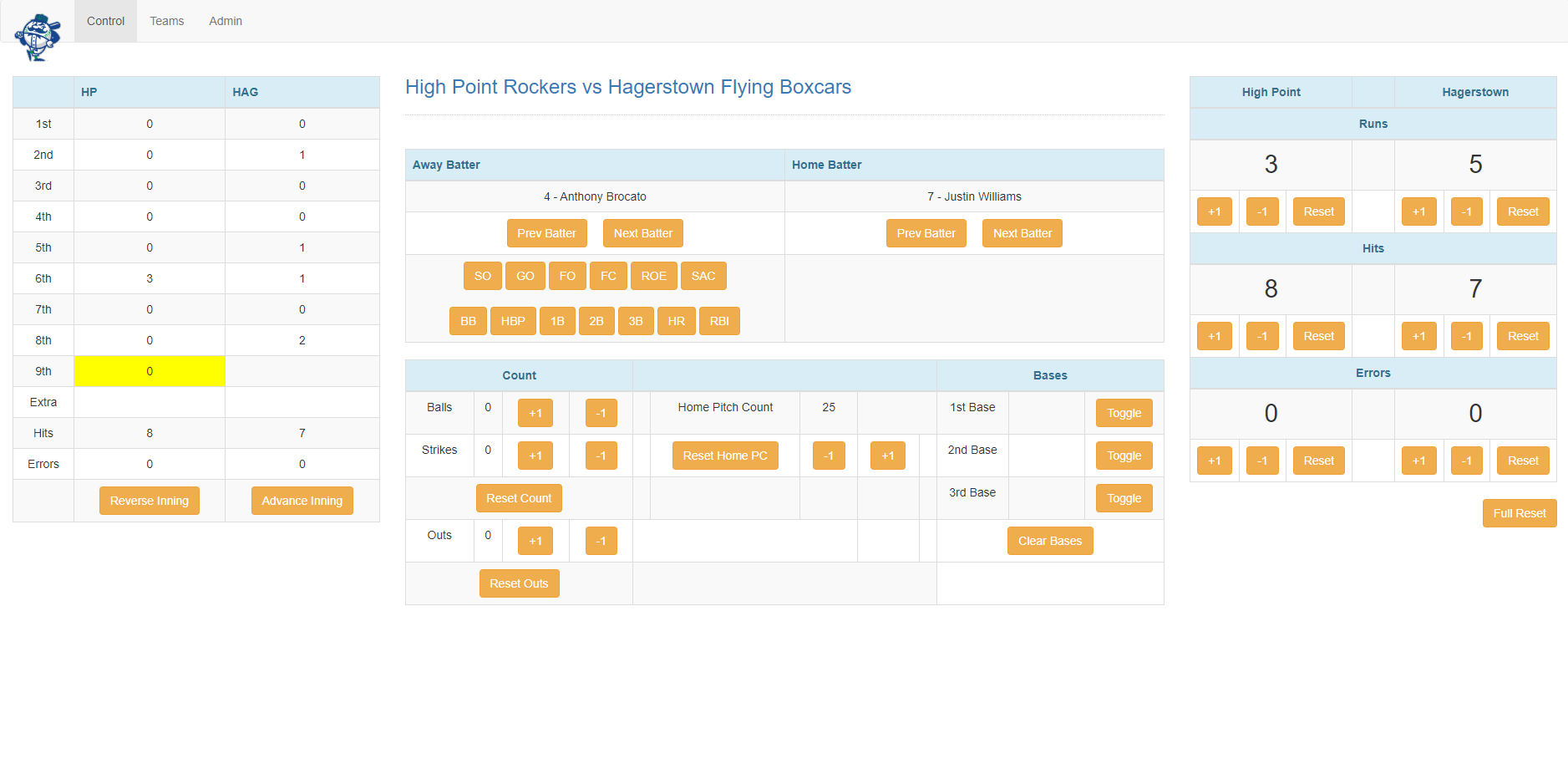The height and width of the screenshot is (779, 1568).
Task: Advance to the next inning
Action: [302, 501]
